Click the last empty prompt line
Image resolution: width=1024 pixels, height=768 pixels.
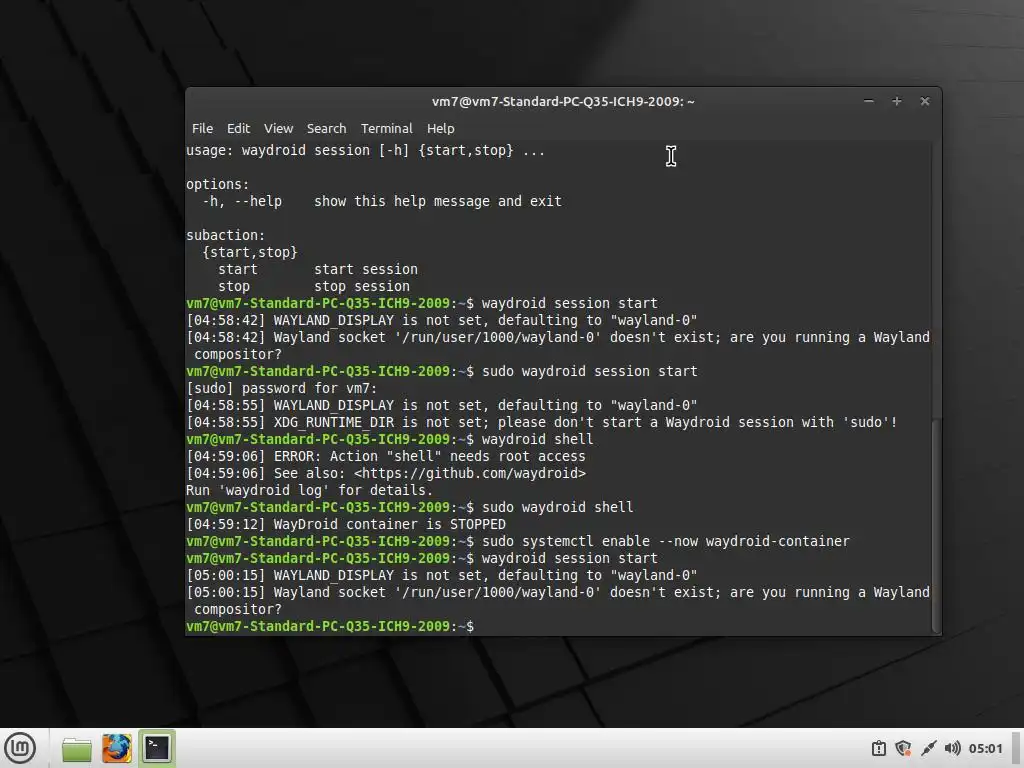click(x=330, y=626)
